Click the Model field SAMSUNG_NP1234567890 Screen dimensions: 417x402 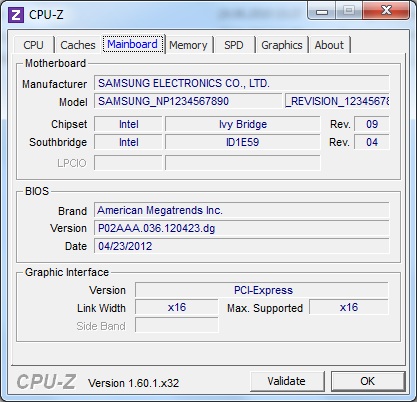188,101
